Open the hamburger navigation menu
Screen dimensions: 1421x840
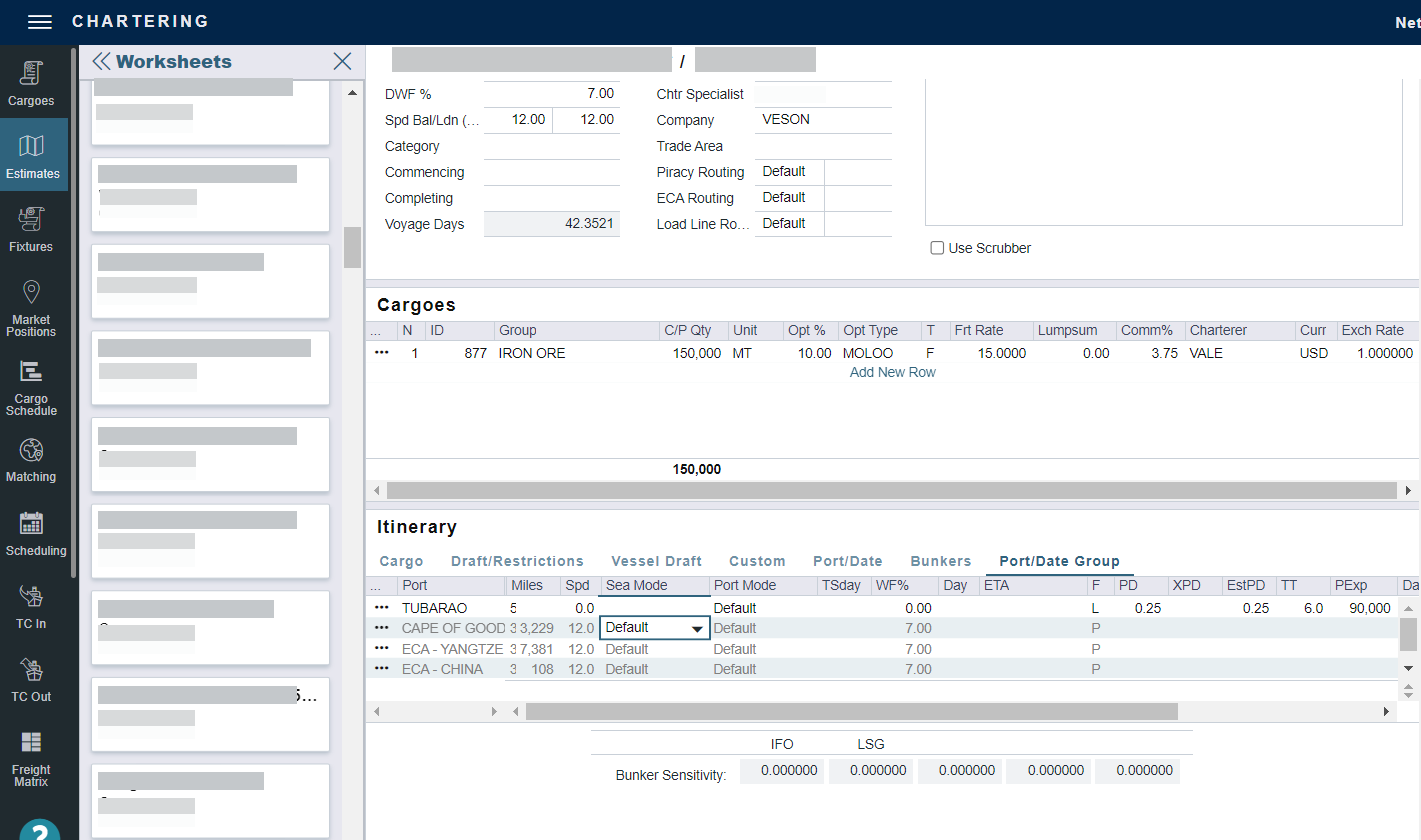point(39,22)
